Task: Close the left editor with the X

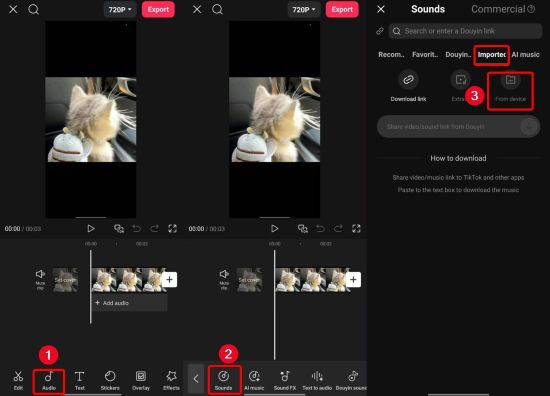Action: (x=13, y=9)
